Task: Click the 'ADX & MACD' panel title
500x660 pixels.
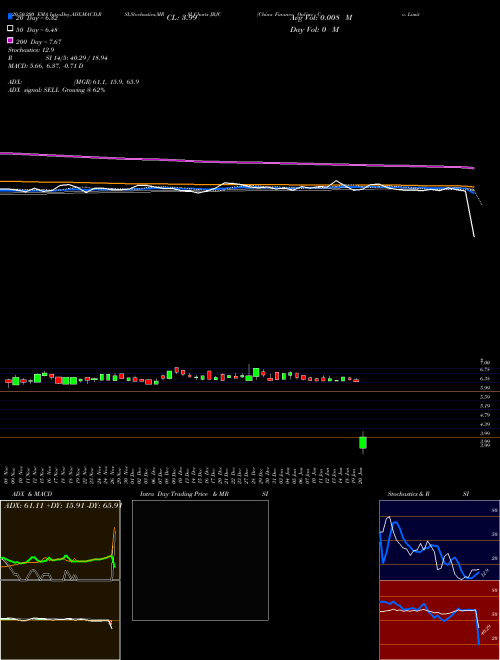Action: pyautogui.click(x=32, y=494)
